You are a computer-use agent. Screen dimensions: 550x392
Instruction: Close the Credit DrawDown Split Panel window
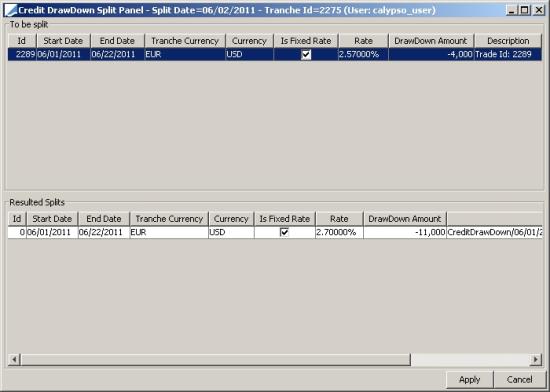538,10
